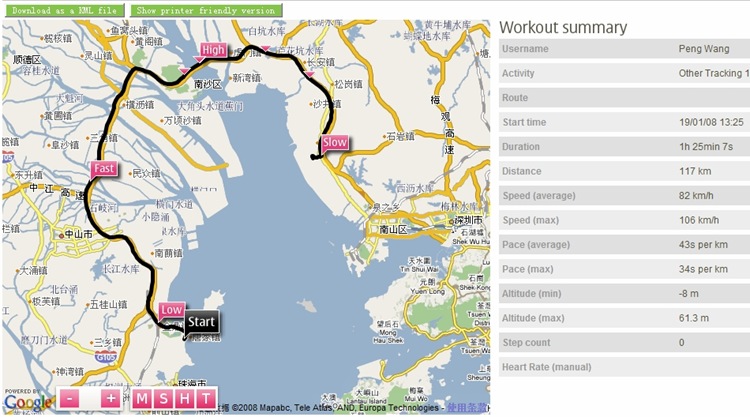Click the Slow speed marker
The width and height of the screenshot is (750, 417).
[334, 143]
